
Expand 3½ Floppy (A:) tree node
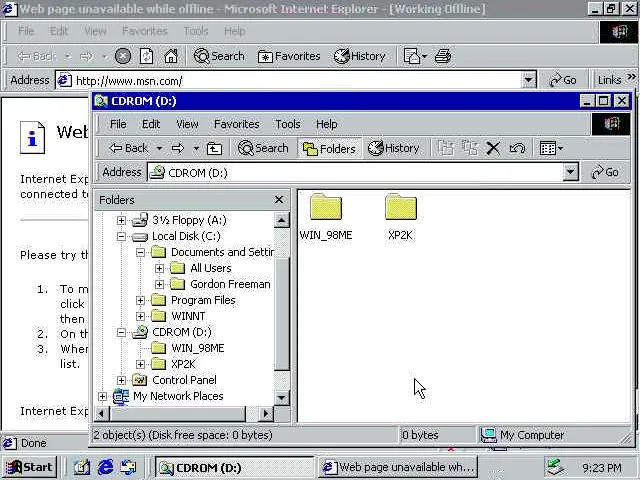121,220
